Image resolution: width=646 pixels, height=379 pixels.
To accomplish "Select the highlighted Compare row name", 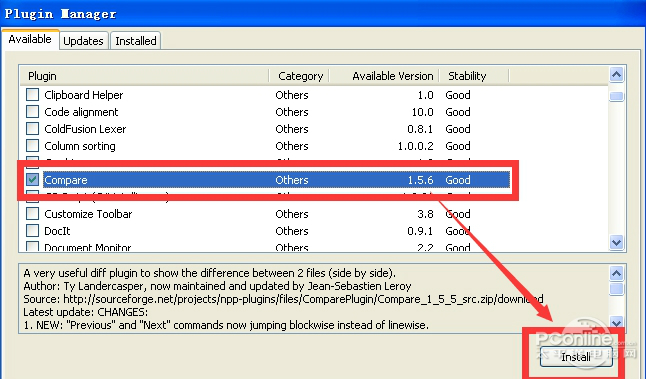I will pos(66,180).
